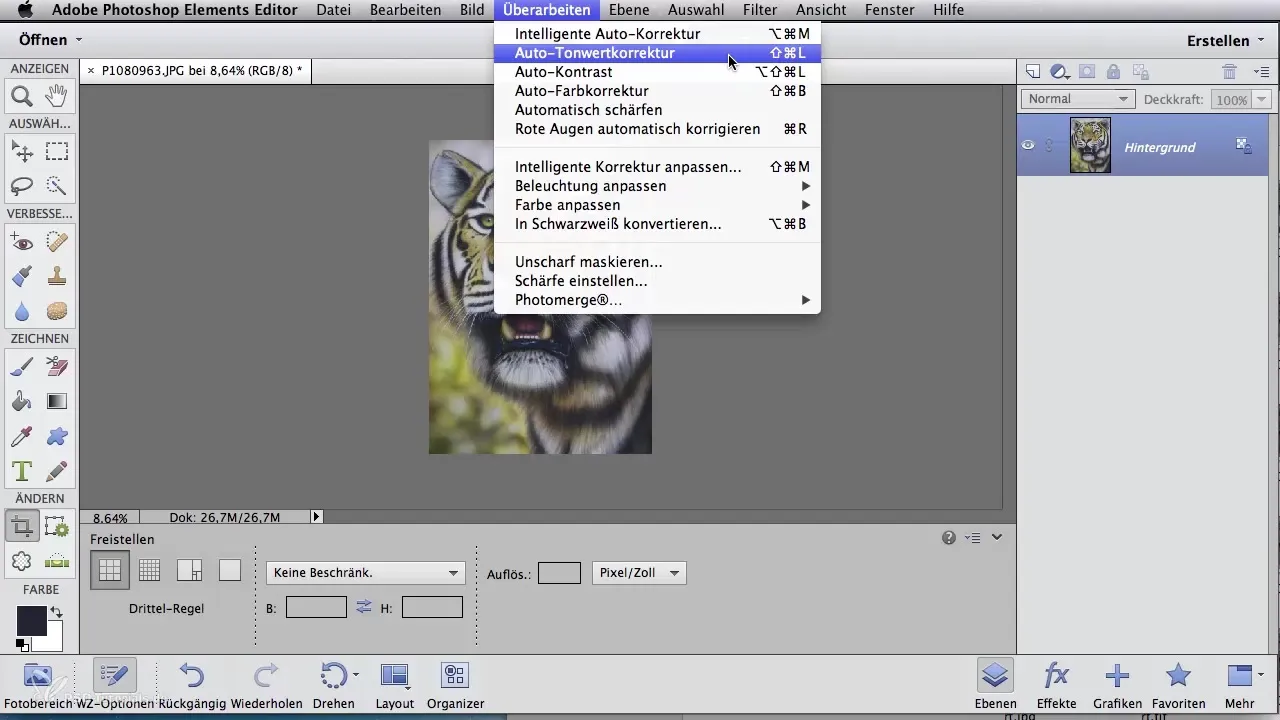This screenshot has width=1280, height=720.
Task: Swap width and height values
Action: [x=364, y=606]
